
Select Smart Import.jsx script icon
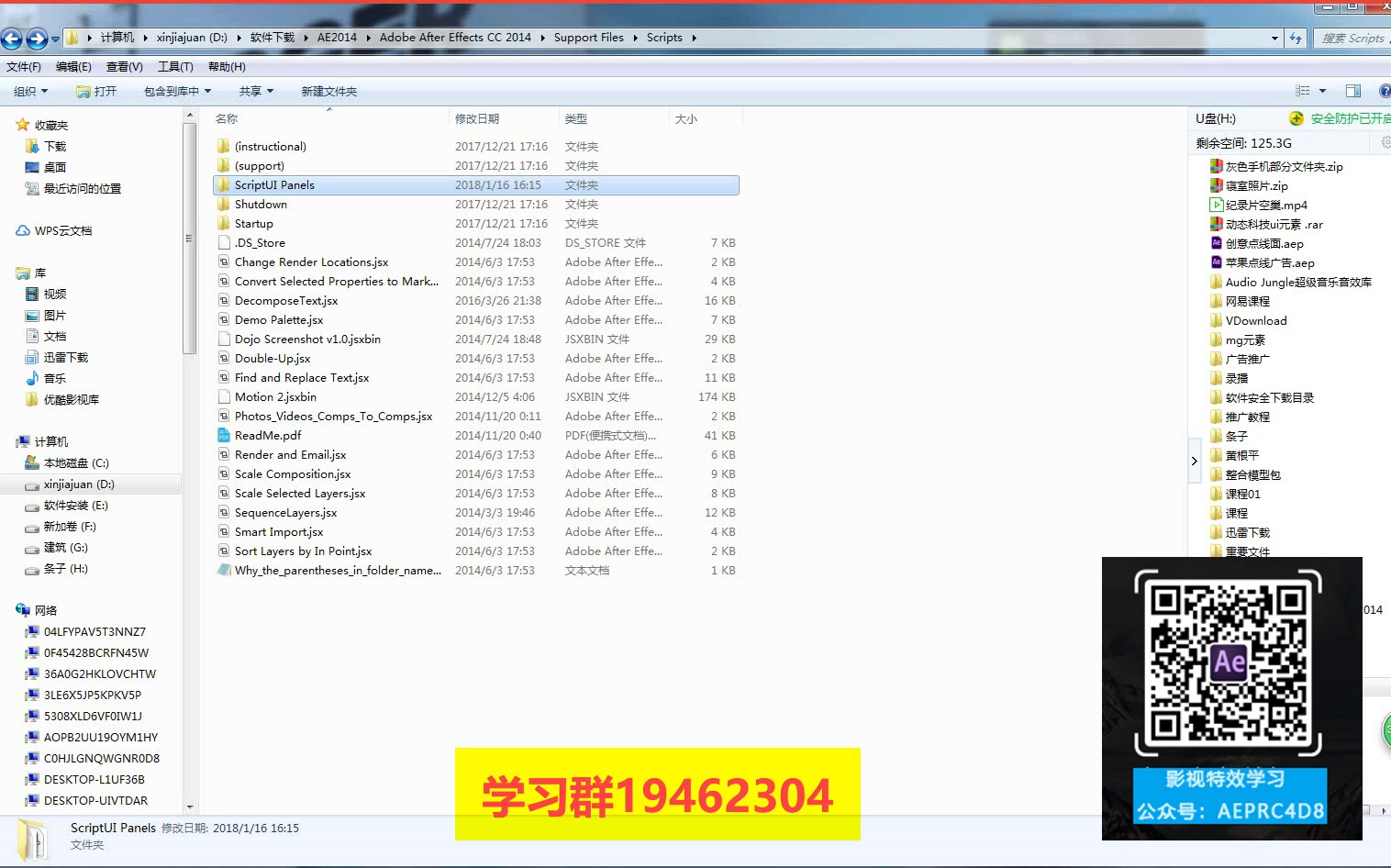(223, 532)
